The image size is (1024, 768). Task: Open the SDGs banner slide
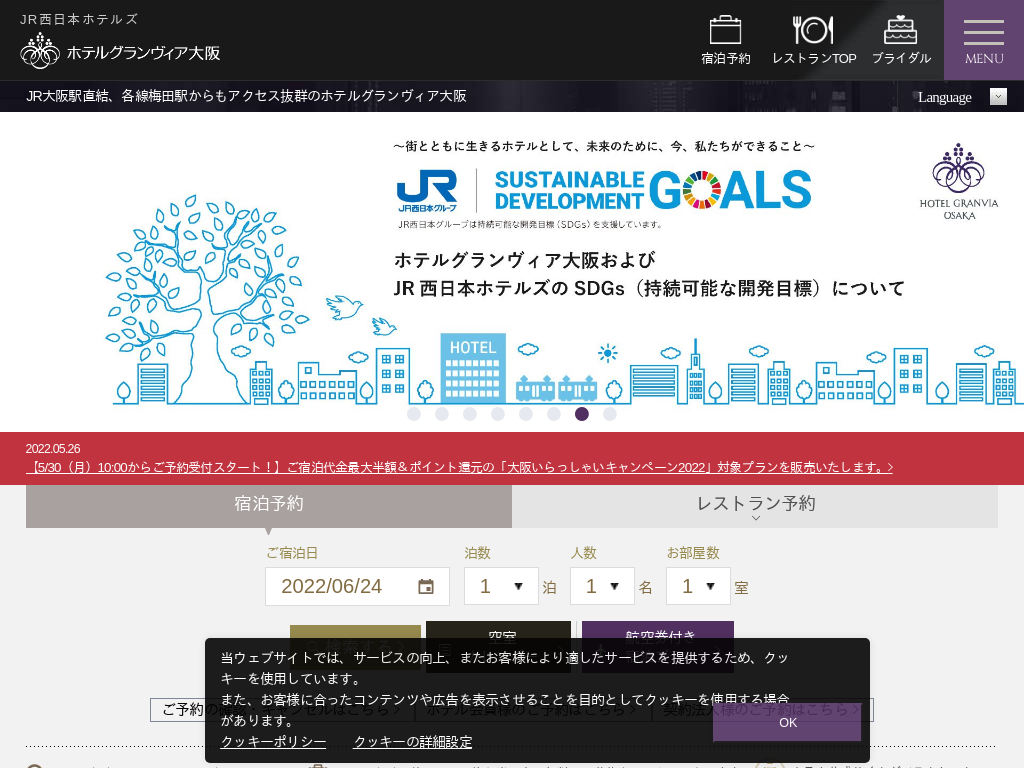(512, 272)
